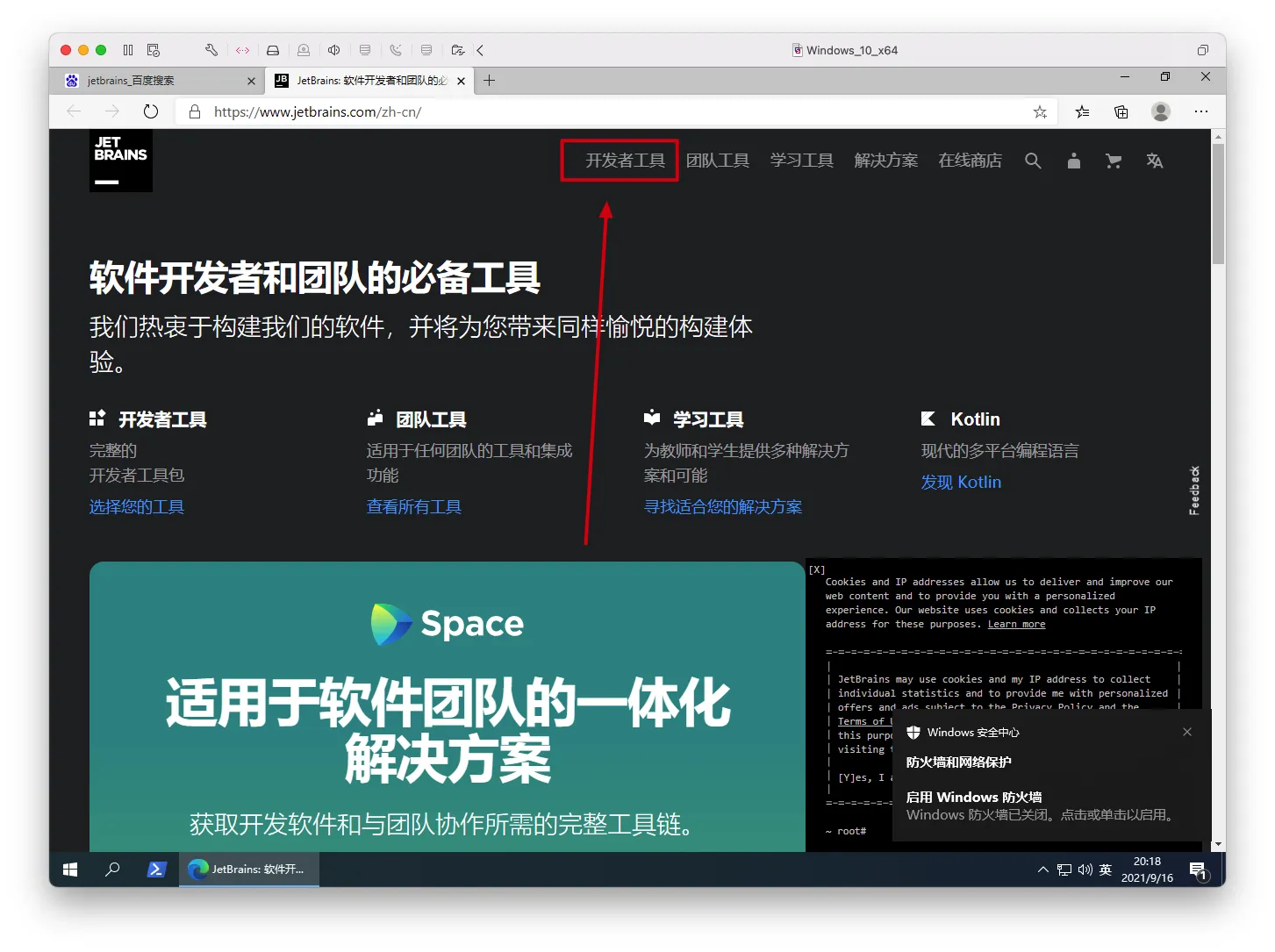Click the 开发者工具 section heading in page body
The width and height of the screenshot is (1275, 952).
(x=163, y=419)
